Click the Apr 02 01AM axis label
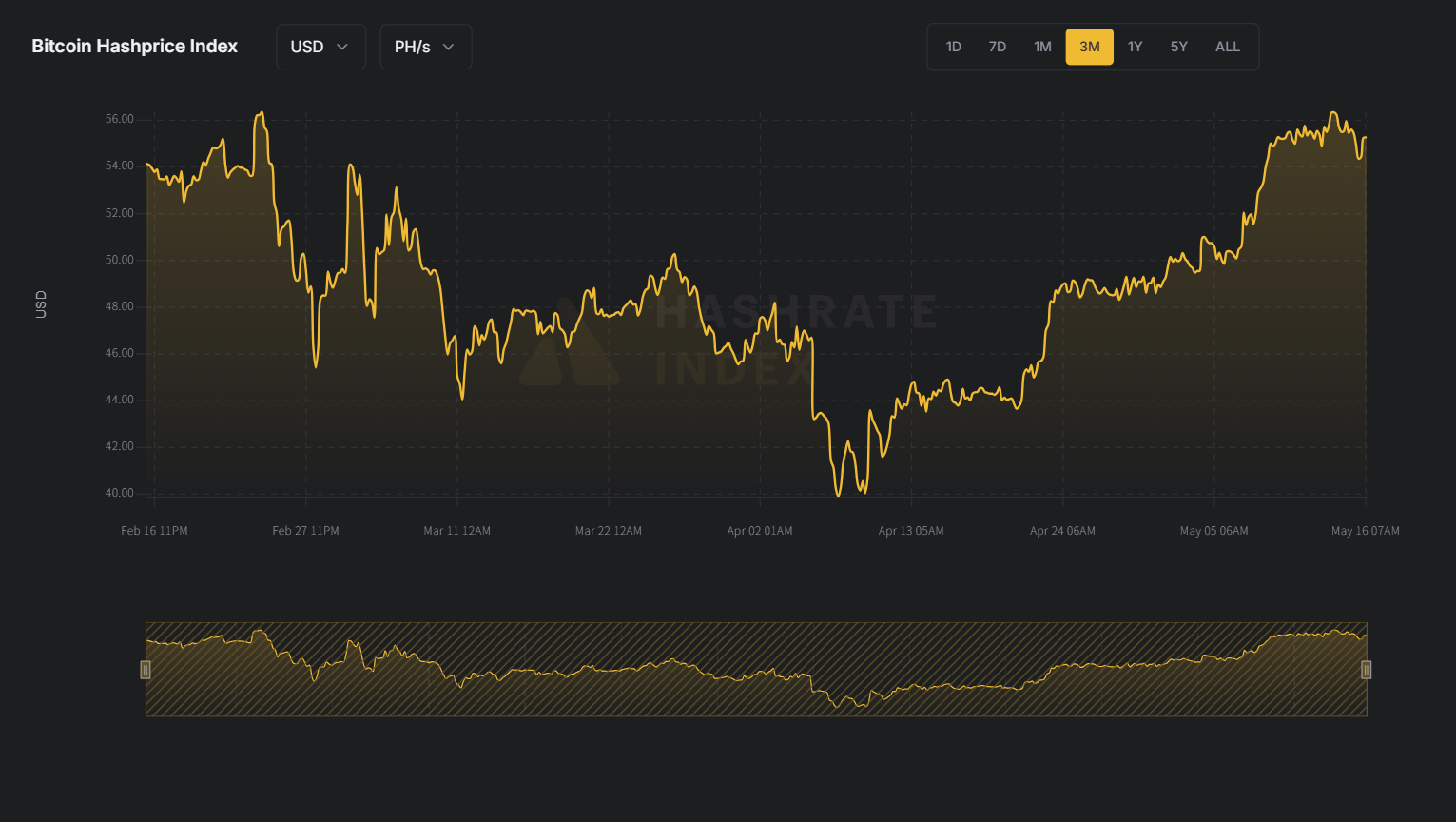Image resolution: width=1456 pixels, height=822 pixels. point(760,531)
